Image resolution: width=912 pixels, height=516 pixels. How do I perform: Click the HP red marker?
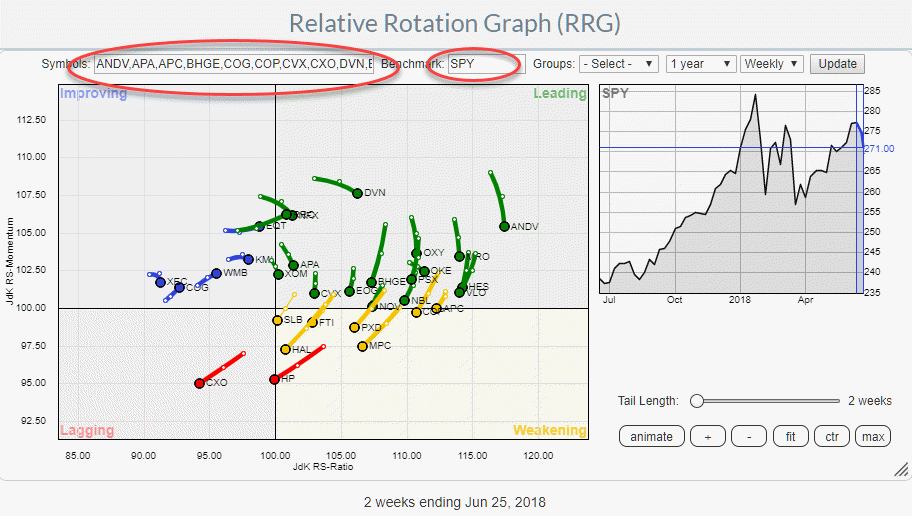[275, 379]
